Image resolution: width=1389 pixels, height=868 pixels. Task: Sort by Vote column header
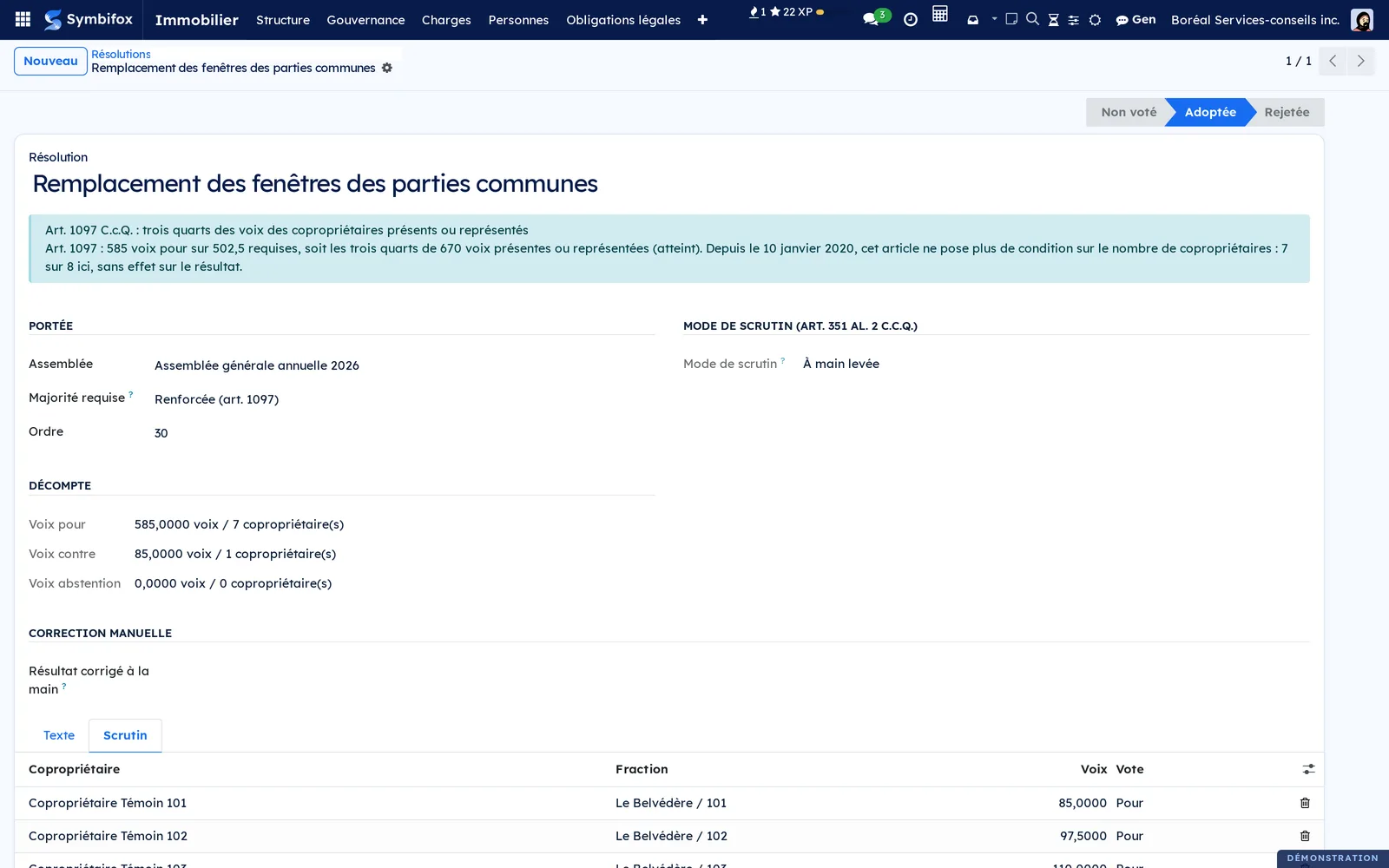coord(1129,769)
